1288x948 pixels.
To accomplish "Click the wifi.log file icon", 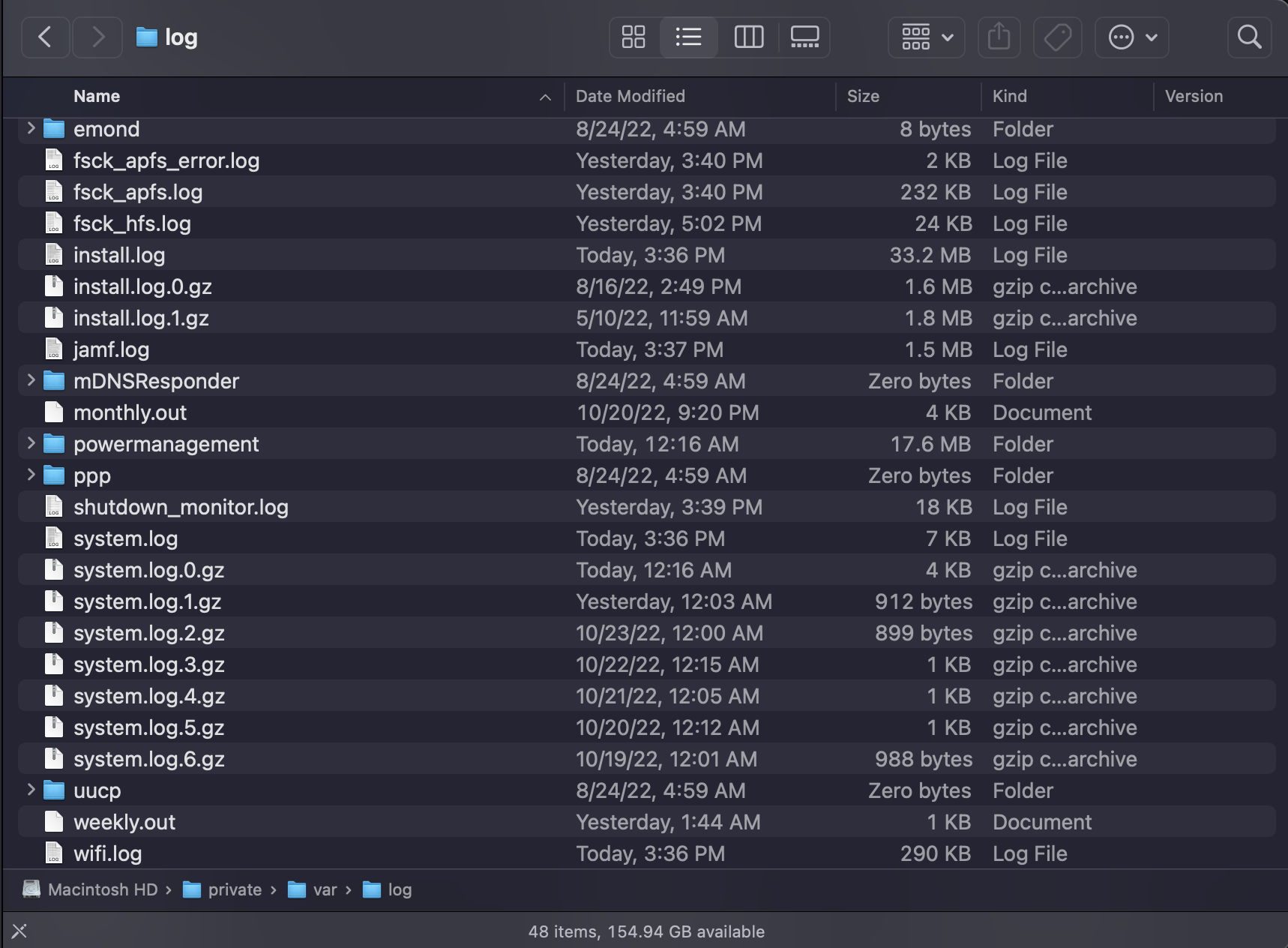I will click(53, 853).
